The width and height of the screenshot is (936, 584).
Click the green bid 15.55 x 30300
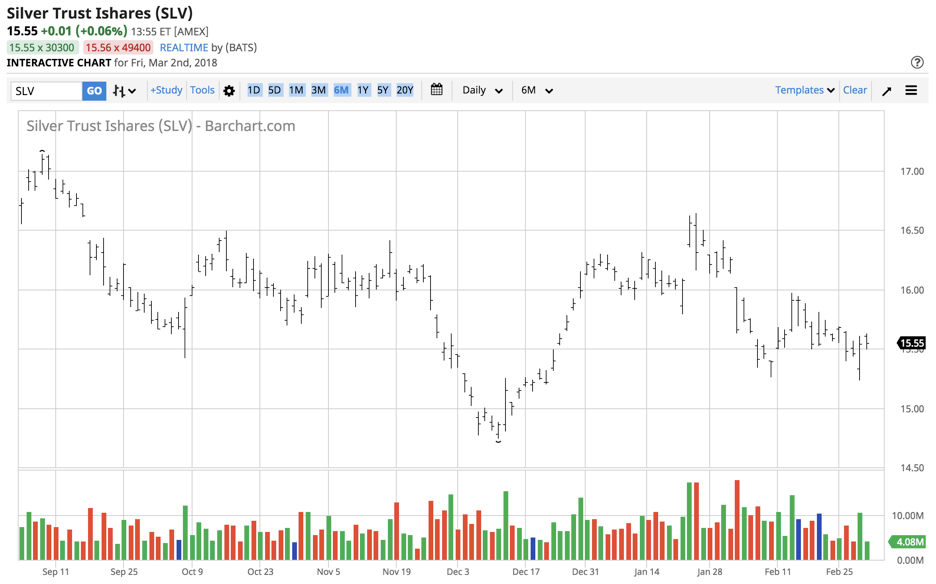[42, 47]
